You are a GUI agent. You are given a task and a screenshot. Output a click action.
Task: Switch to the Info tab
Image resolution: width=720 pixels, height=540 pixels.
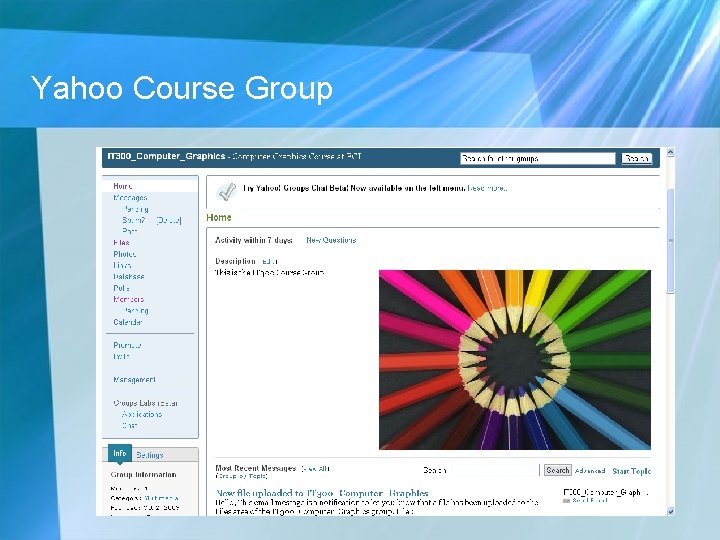[119, 454]
